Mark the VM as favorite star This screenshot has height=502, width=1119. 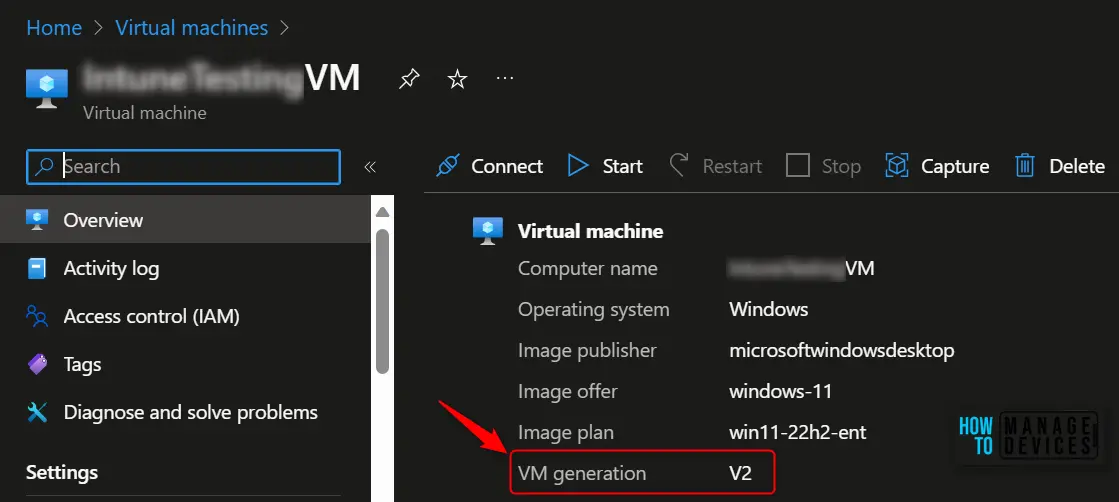457,79
